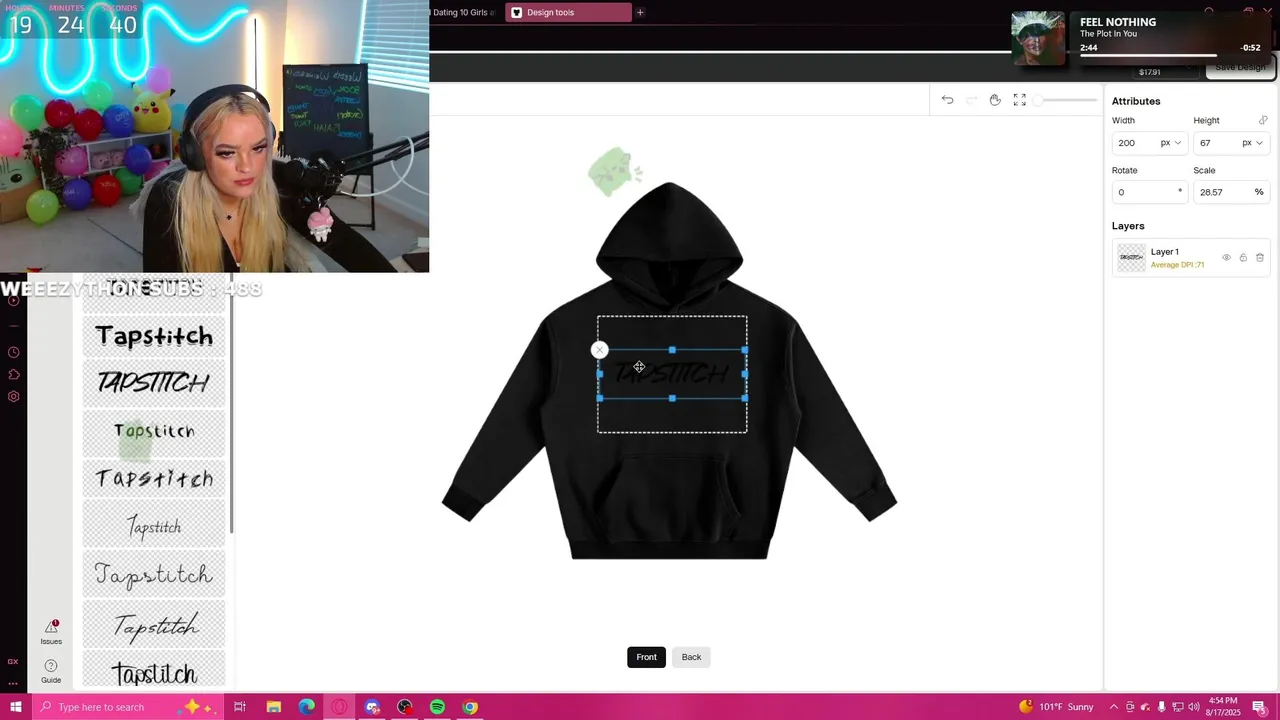Open the Height unit px dropdown
The width and height of the screenshot is (1280, 720).
[x=1253, y=143]
